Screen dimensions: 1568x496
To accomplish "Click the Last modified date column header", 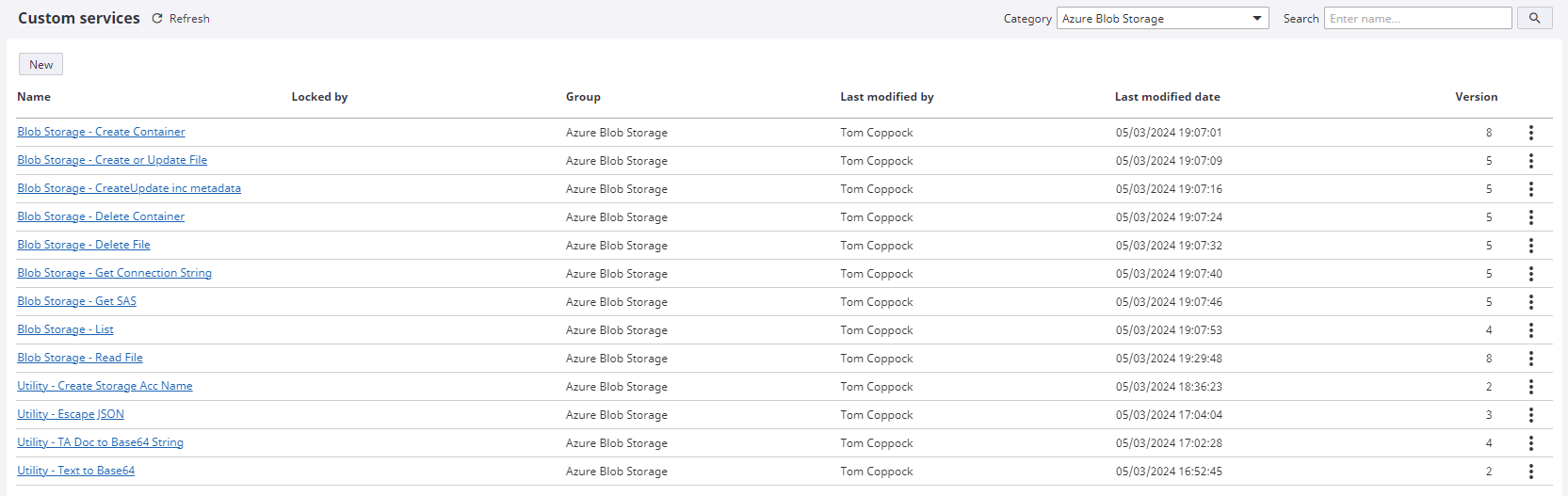I will pos(1167,97).
